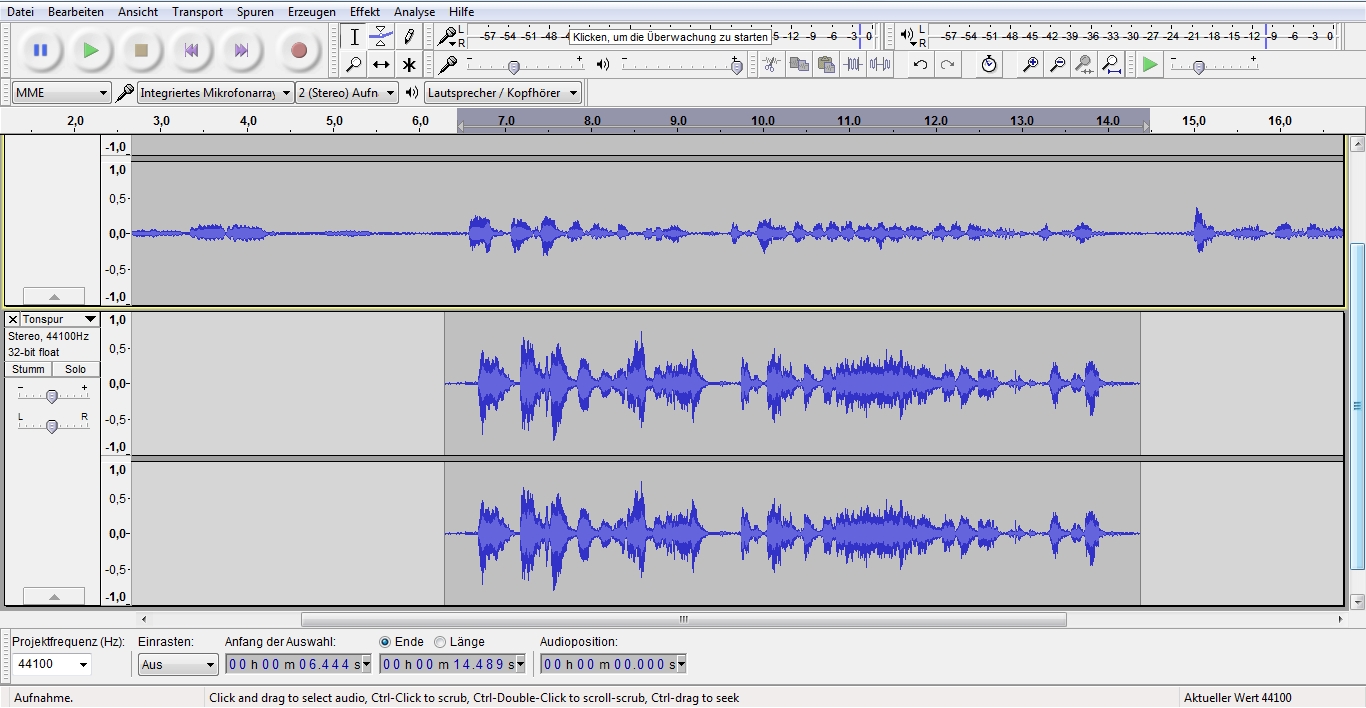1366x708 pixels.
Task: Click the Audioposition time field
Action: [612, 665]
